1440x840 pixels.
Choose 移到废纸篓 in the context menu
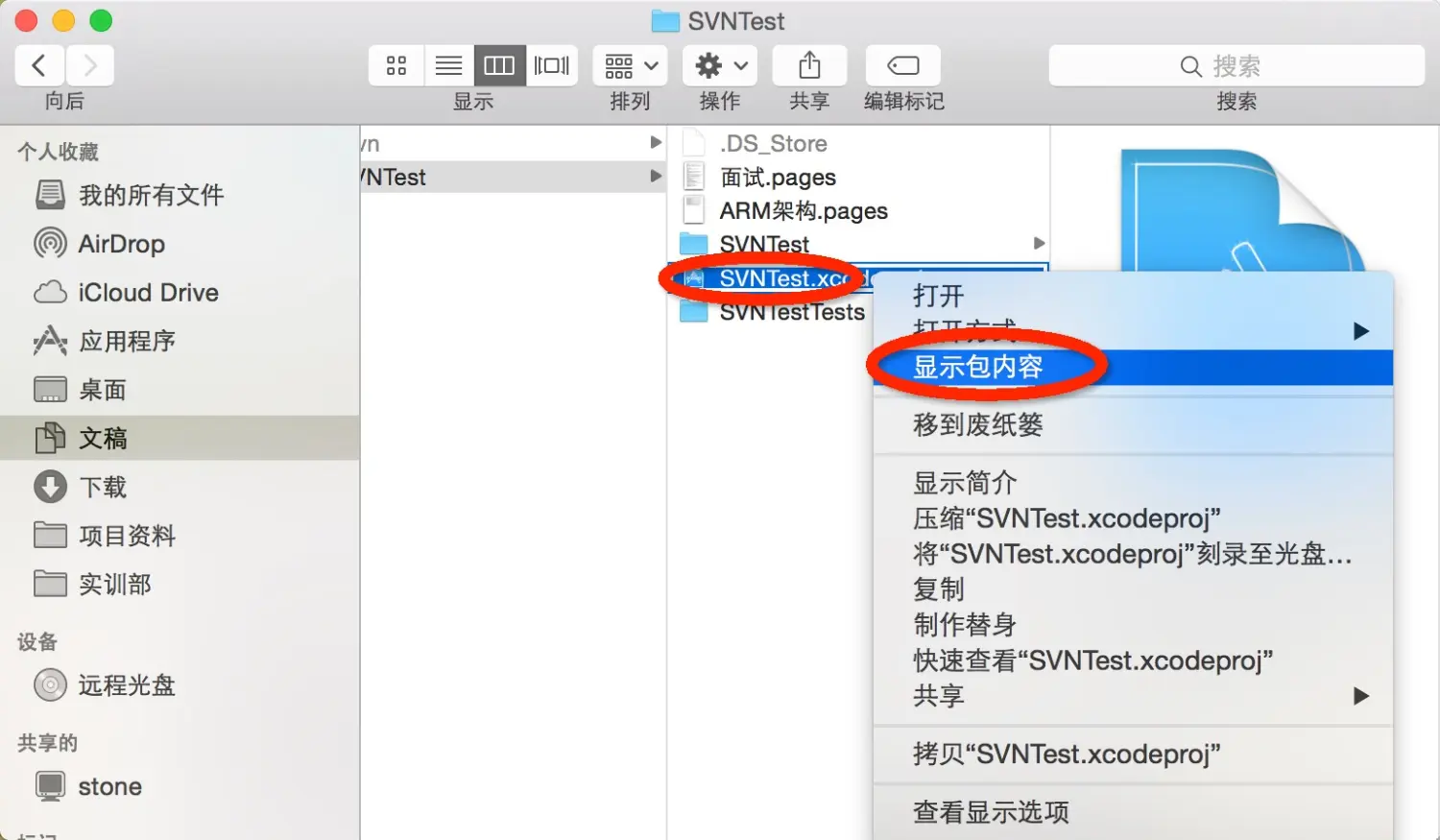coord(1133,424)
